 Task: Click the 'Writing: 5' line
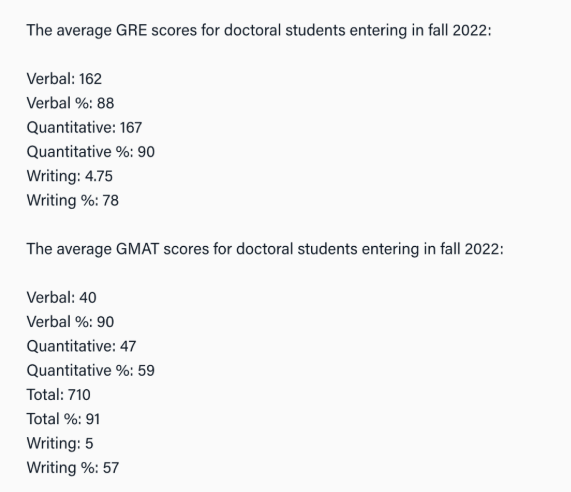[60, 444]
